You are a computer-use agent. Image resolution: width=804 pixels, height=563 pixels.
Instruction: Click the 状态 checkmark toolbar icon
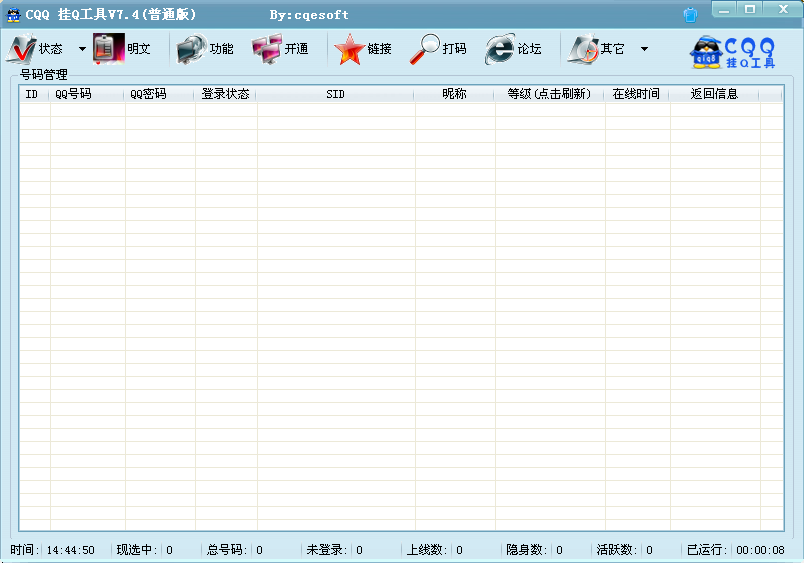(21, 49)
